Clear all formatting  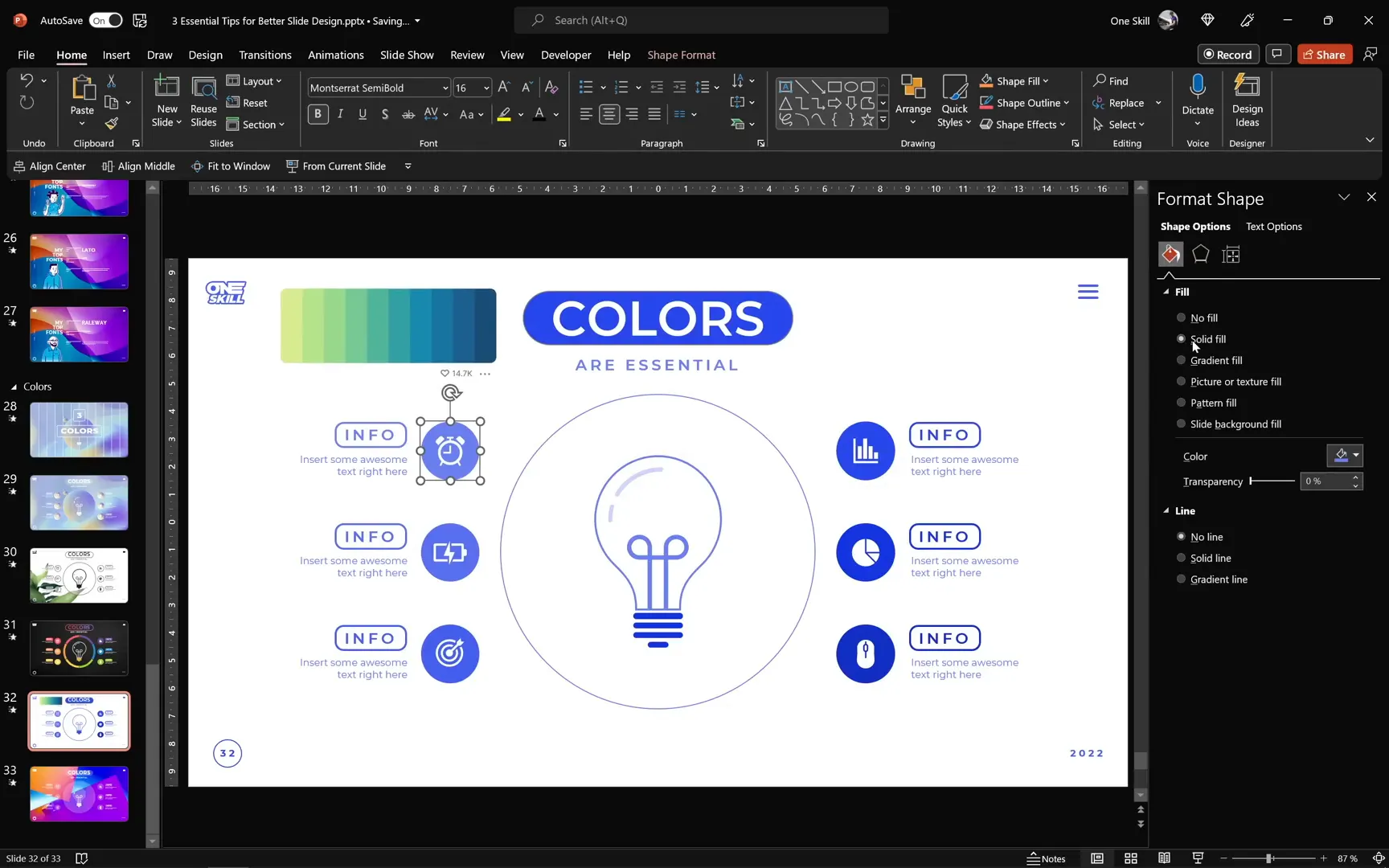pos(551,87)
